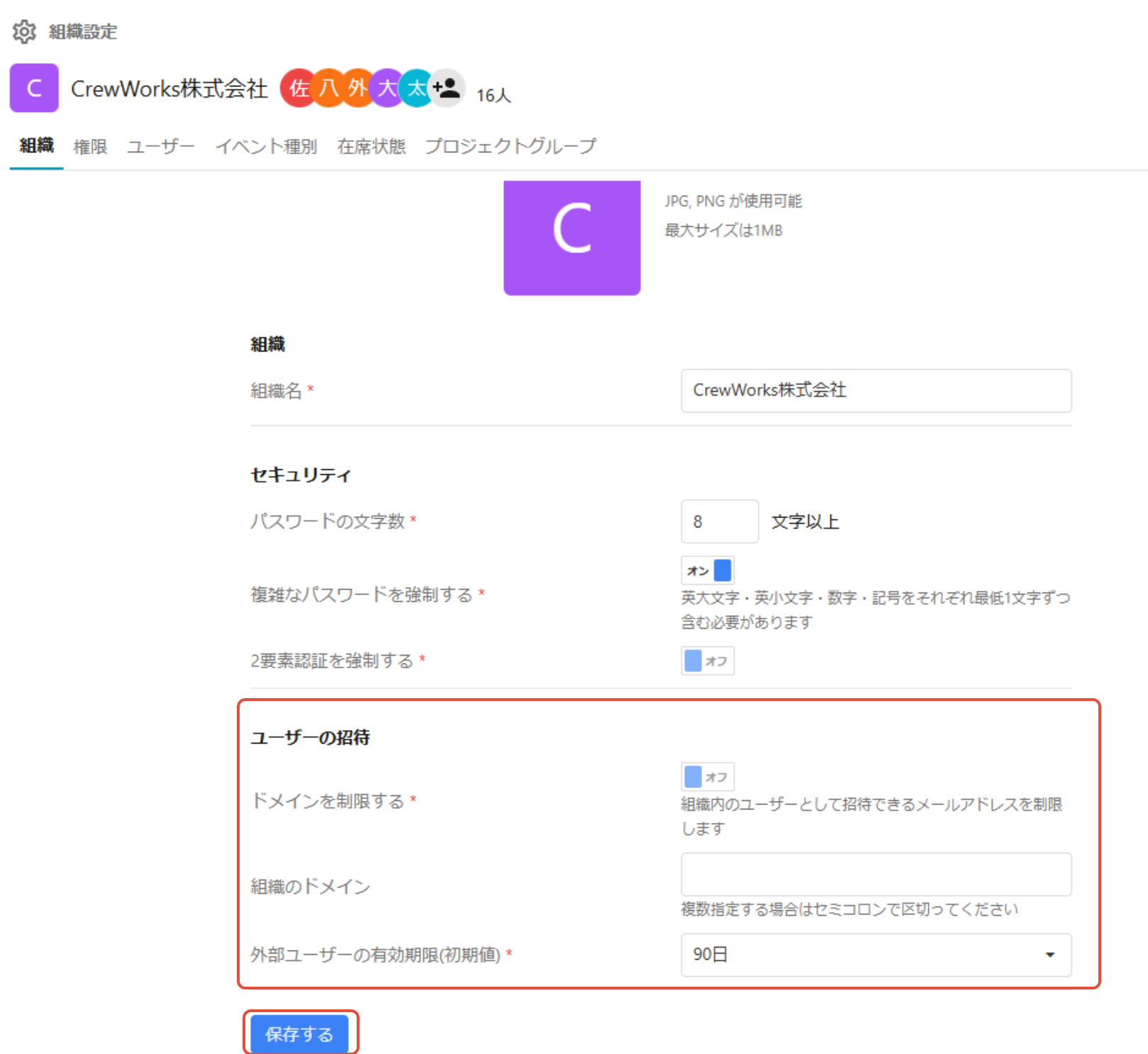Click the purple C organization avatar in header
The image size is (1148, 1054).
(34, 88)
